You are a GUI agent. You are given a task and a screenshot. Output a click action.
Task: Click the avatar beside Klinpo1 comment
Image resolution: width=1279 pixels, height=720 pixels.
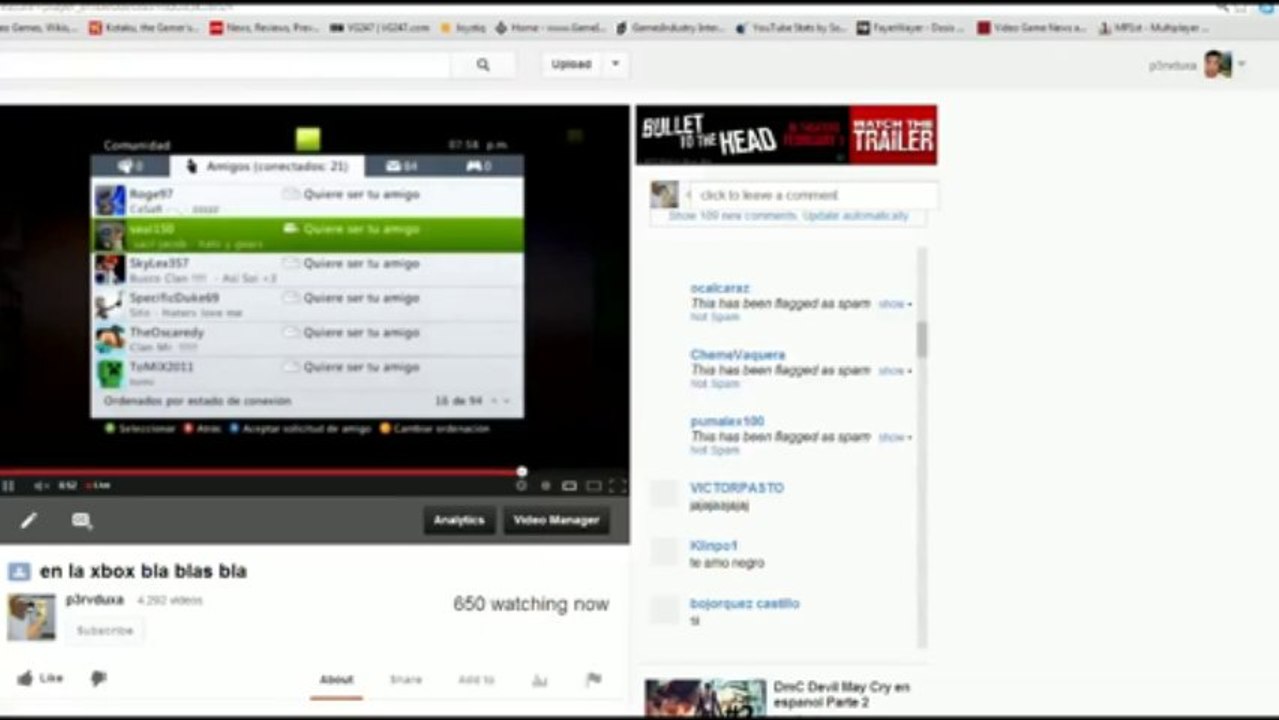665,551
